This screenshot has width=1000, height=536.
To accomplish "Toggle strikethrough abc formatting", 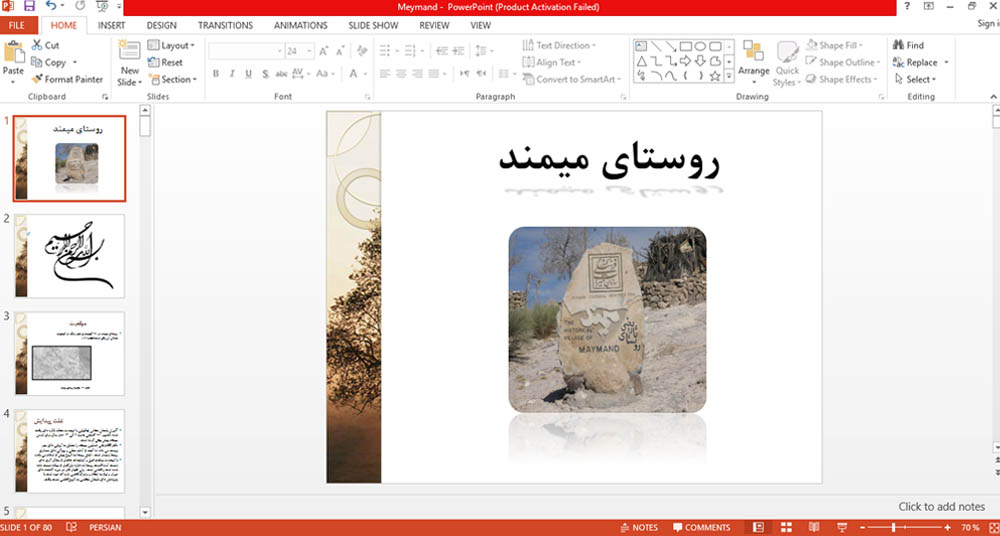I will tap(281, 73).
